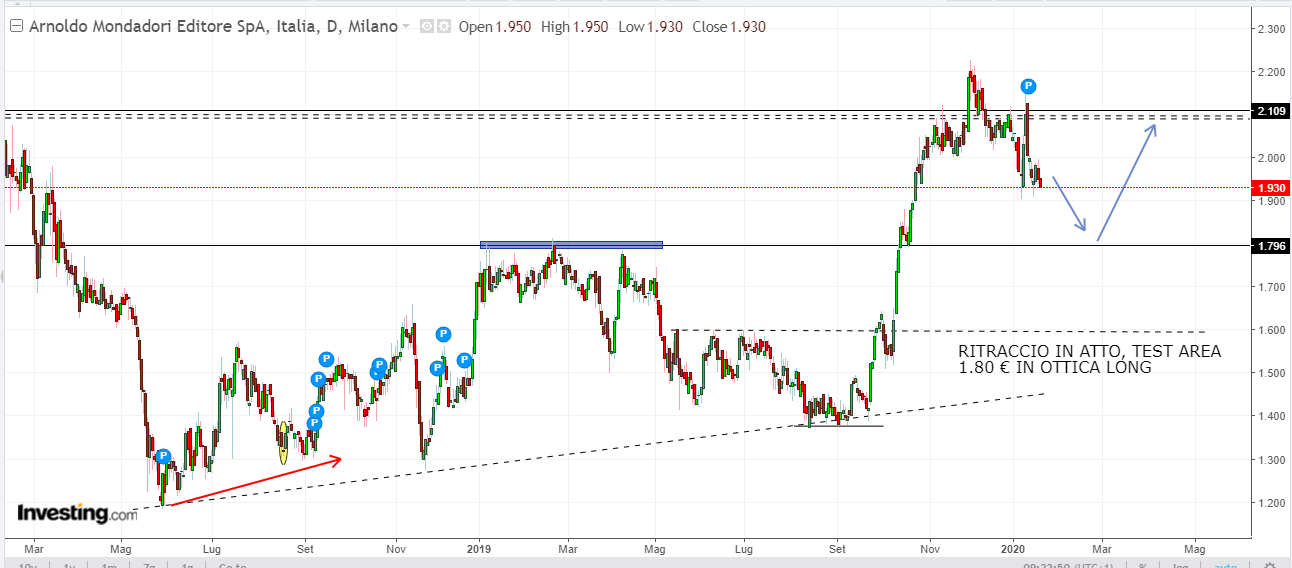Select the yellow oval marker on chart
Screen dimensions: 1292x568
[283, 442]
